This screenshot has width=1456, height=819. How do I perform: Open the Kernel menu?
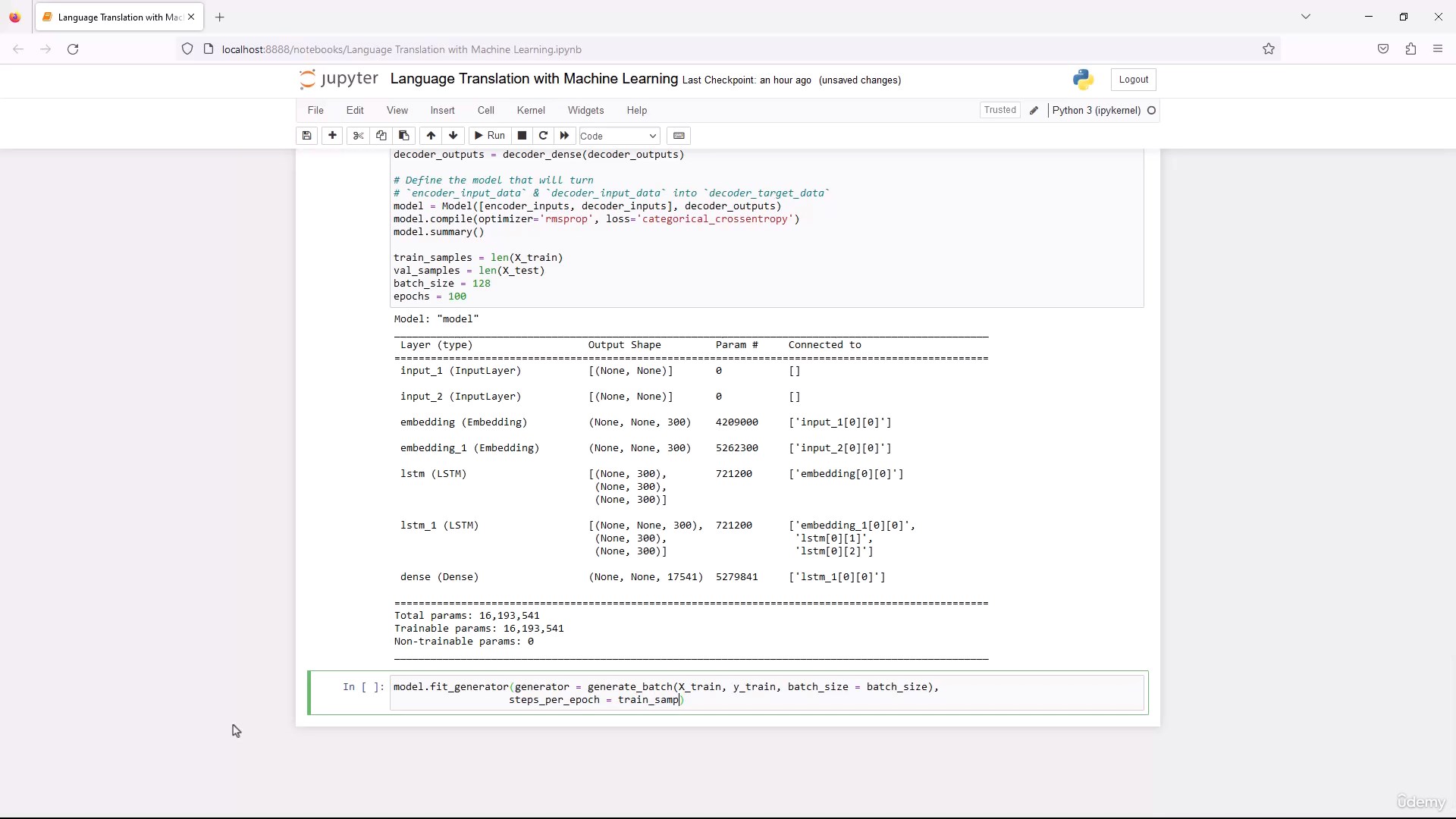(531, 111)
